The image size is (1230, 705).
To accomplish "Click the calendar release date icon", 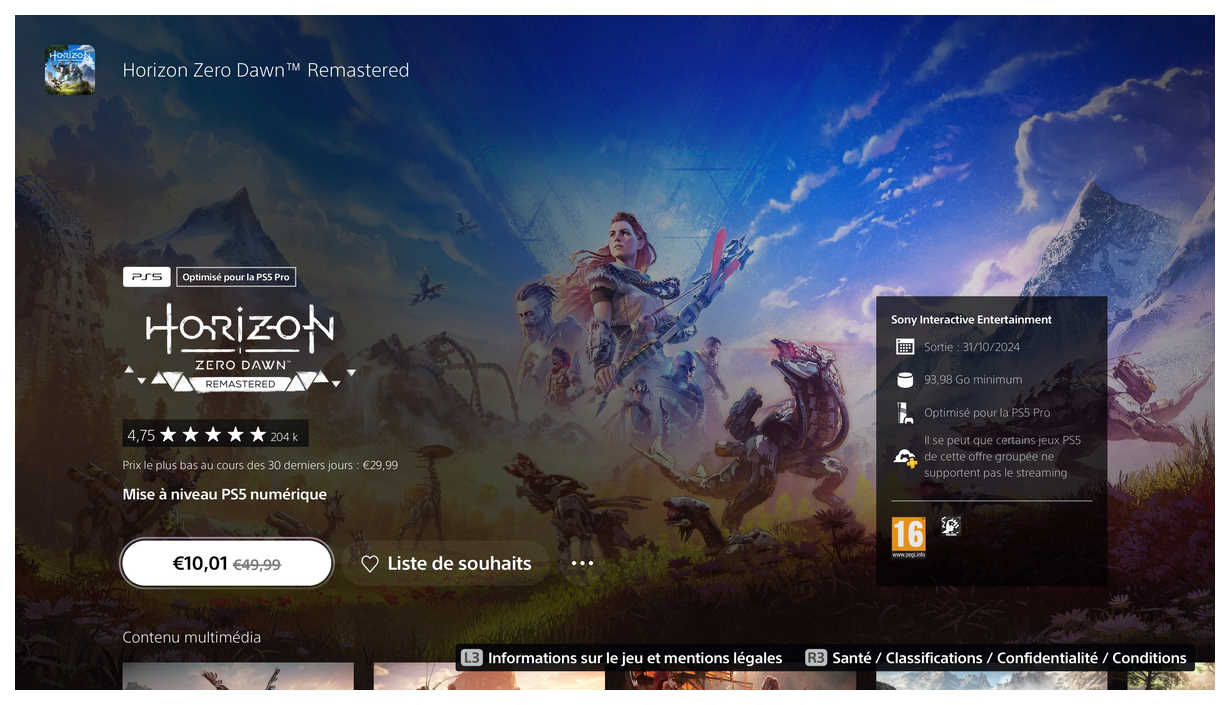I will click(x=905, y=347).
